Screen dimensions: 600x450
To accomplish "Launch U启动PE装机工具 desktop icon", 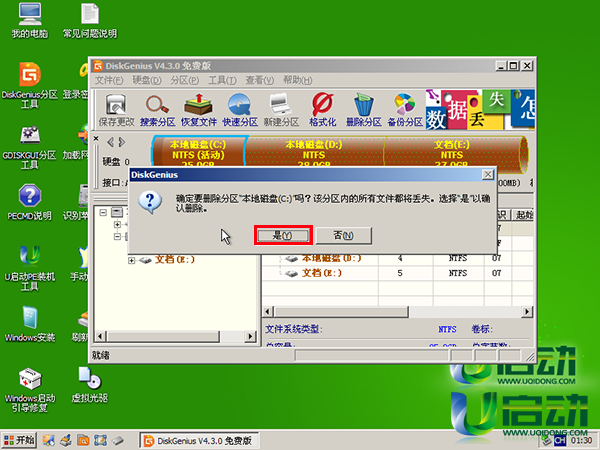I will [30, 268].
